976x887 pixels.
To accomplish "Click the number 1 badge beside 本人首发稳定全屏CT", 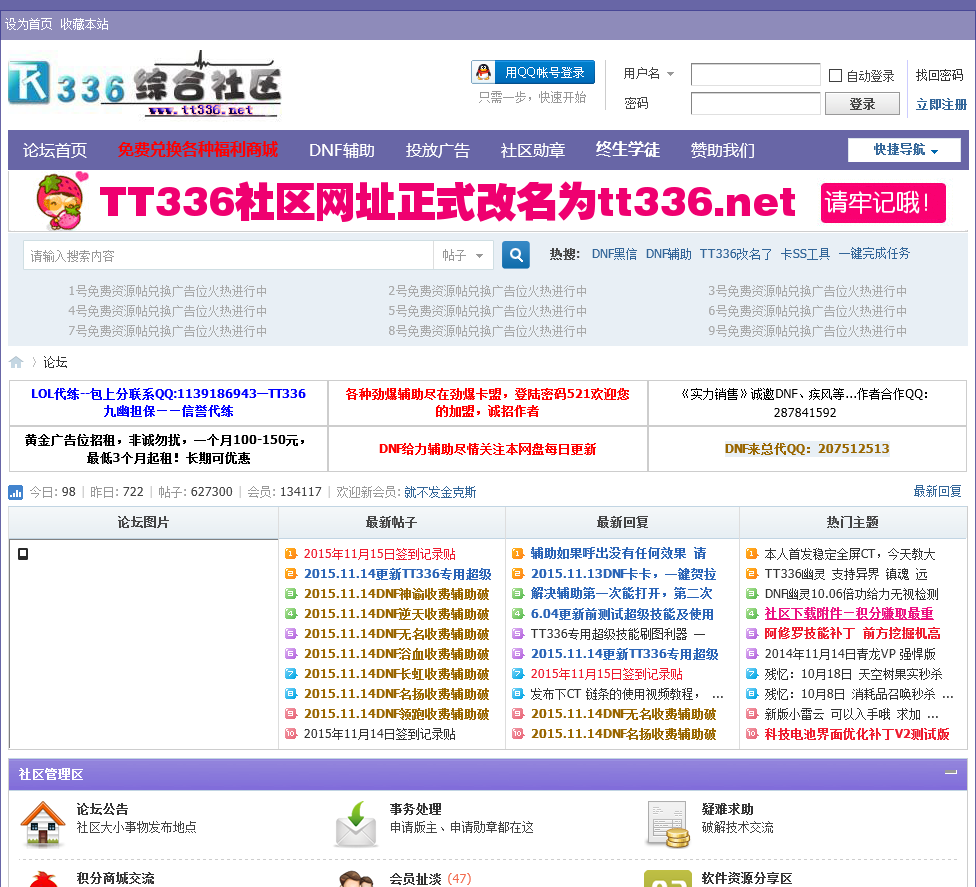I will click(752, 553).
